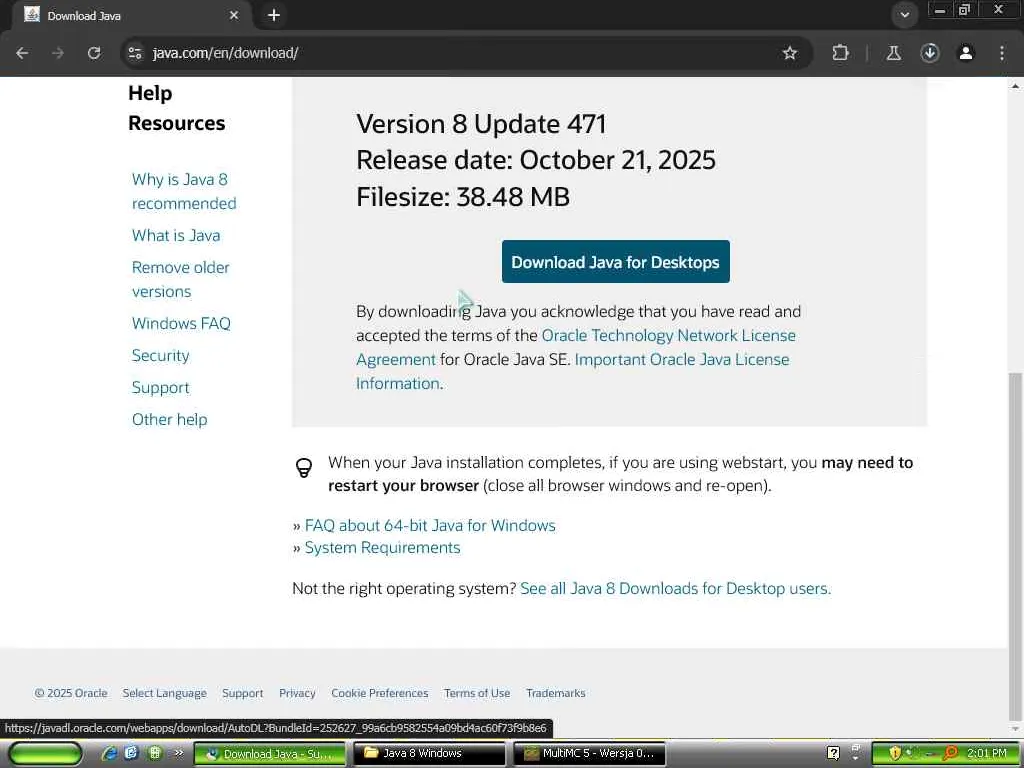Open the Privacy footer link
The image size is (1024, 768).
pyautogui.click(x=297, y=693)
